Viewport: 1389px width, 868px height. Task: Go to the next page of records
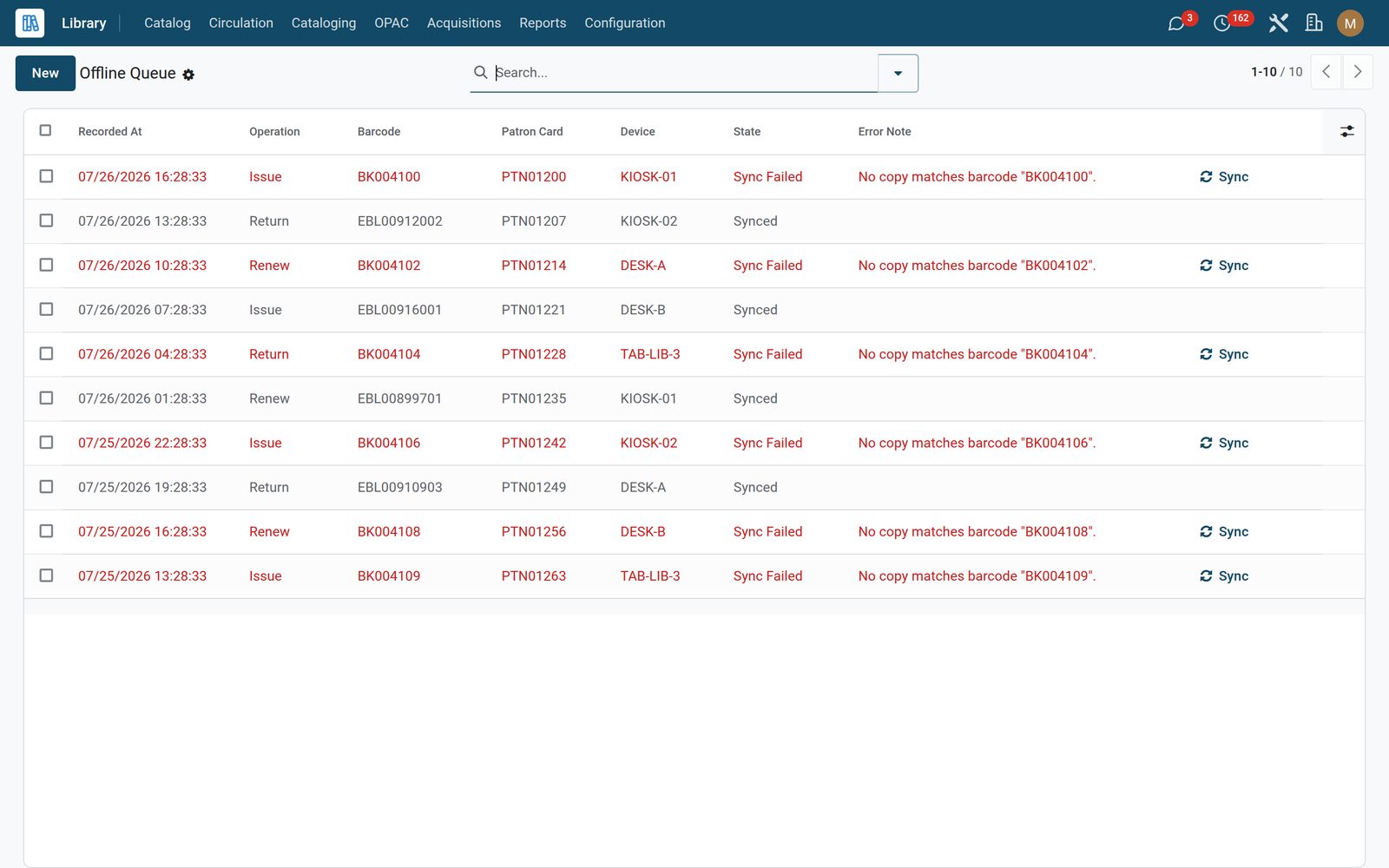1358,72
